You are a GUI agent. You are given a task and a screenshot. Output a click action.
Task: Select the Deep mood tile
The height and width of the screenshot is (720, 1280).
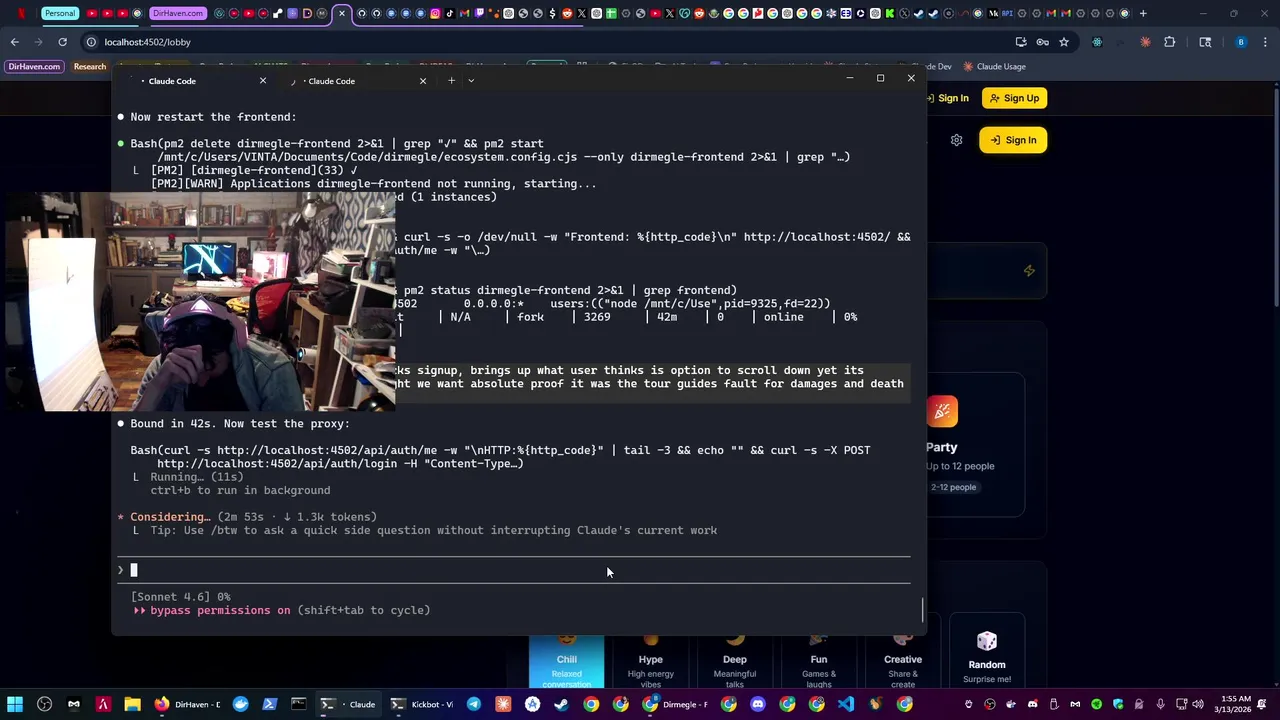tap(735, 661)
